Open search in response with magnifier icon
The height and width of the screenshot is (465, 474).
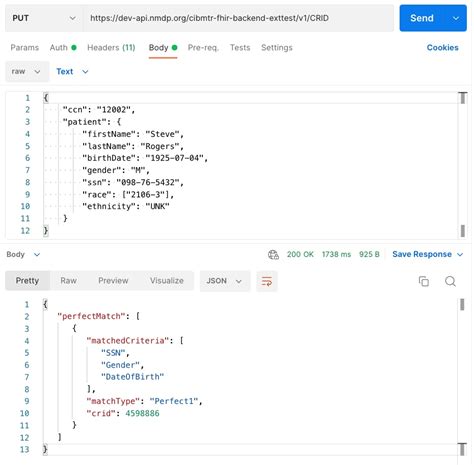450,281
